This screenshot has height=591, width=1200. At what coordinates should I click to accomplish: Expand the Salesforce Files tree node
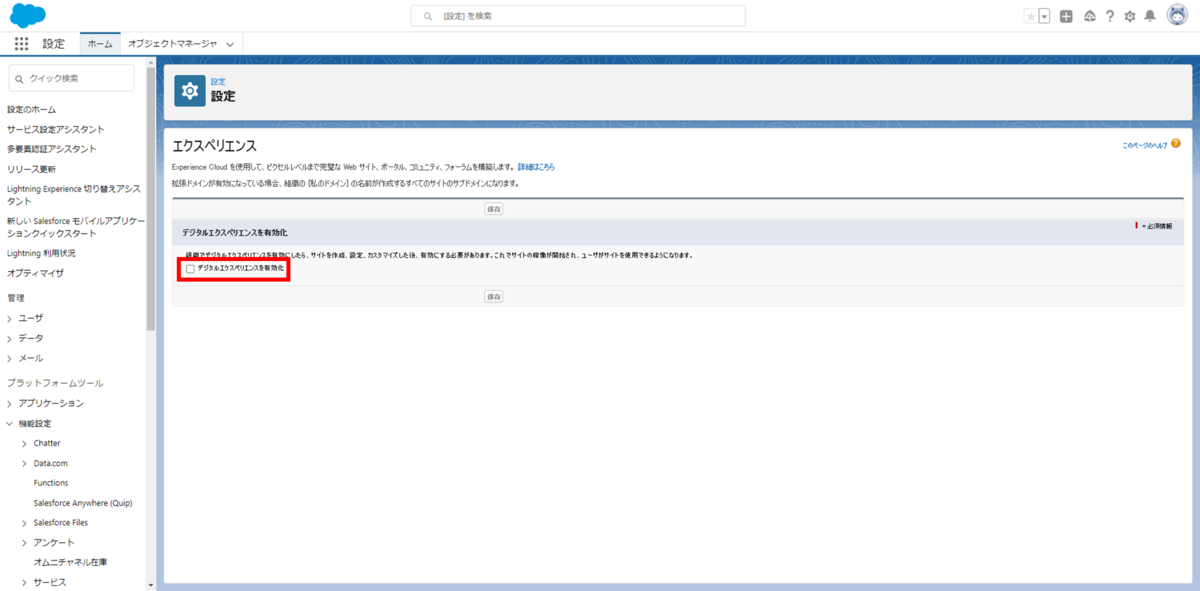pos(24,522)
